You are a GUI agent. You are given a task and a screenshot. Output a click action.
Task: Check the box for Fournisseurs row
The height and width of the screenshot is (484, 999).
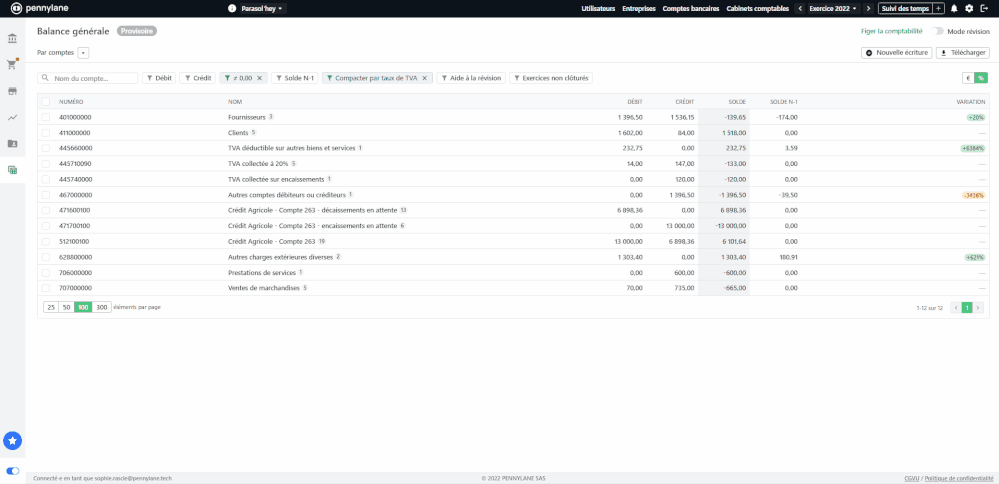click(45, 117)
